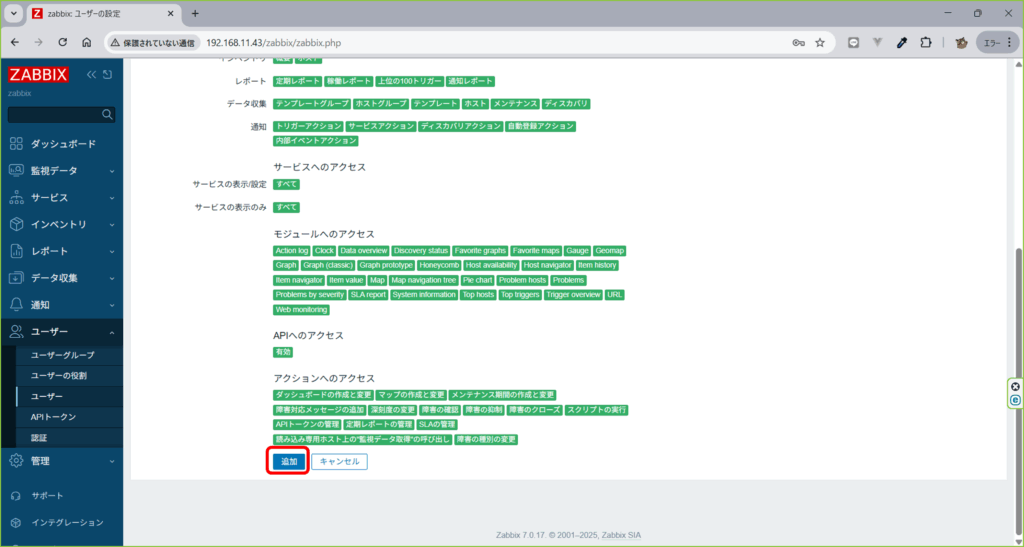Select APIトークン in the sidebar submenu
1024x547 pixels.
click(x=53, y=417)
